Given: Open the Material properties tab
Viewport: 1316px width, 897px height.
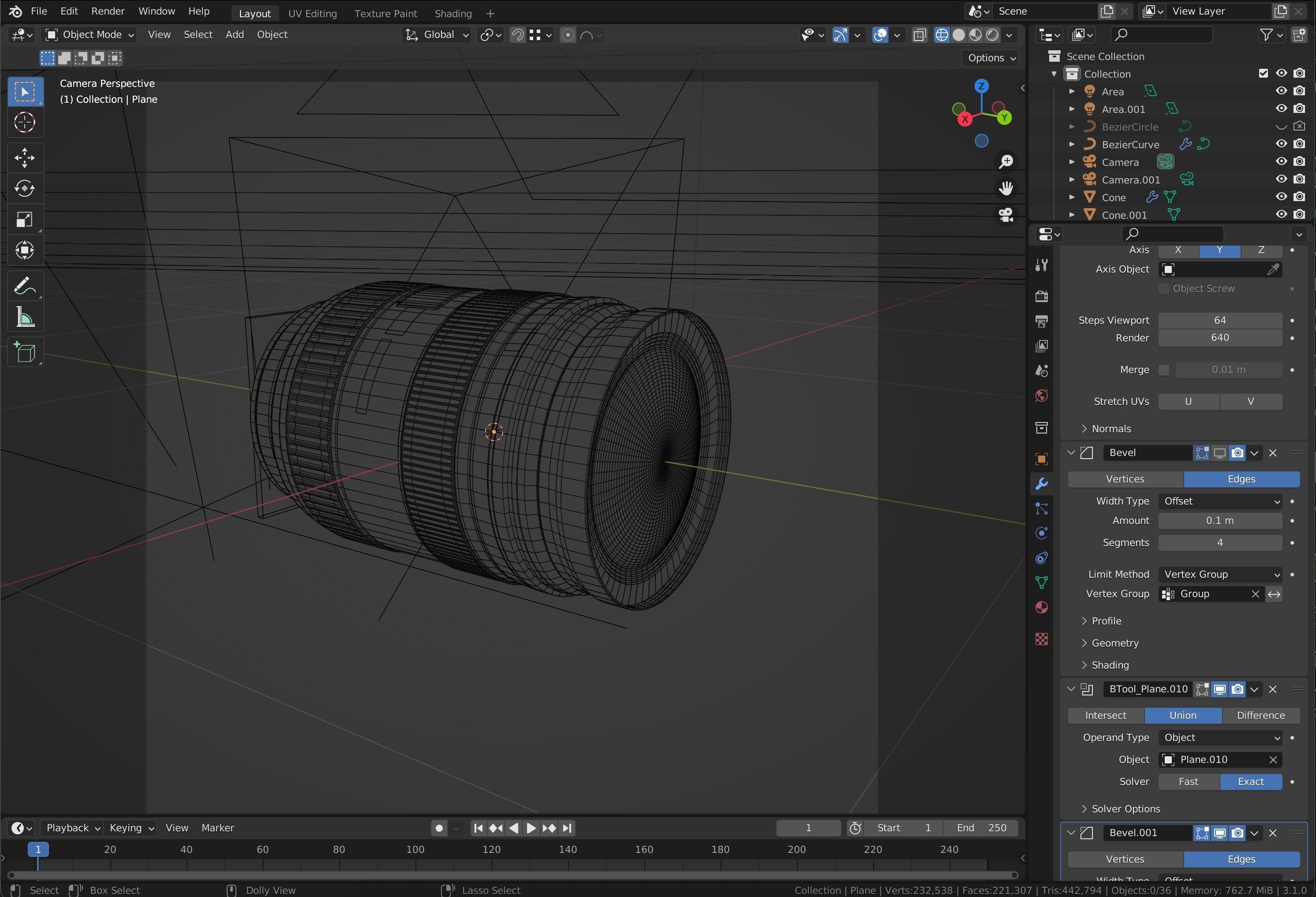Looking at the screenshot, I should (1041, 608).
